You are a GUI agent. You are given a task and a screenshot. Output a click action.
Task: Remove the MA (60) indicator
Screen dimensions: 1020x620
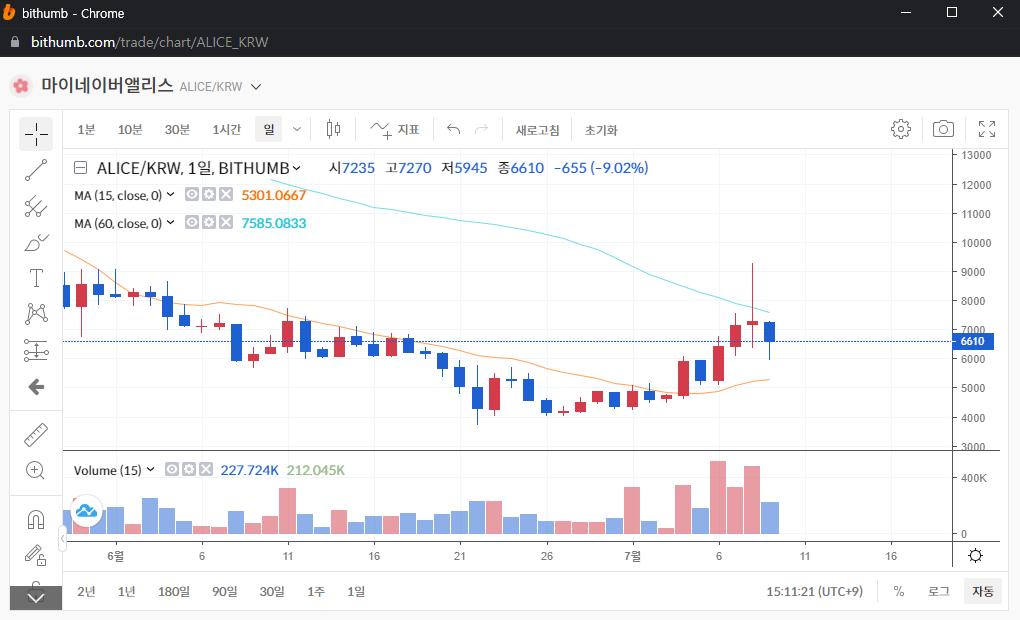click(226, 222)
